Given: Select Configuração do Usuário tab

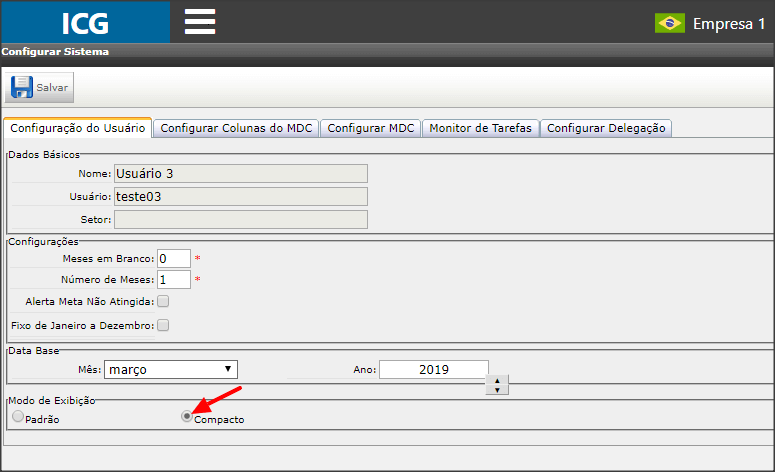Looking at the screenshot, I should click(78, 128).
